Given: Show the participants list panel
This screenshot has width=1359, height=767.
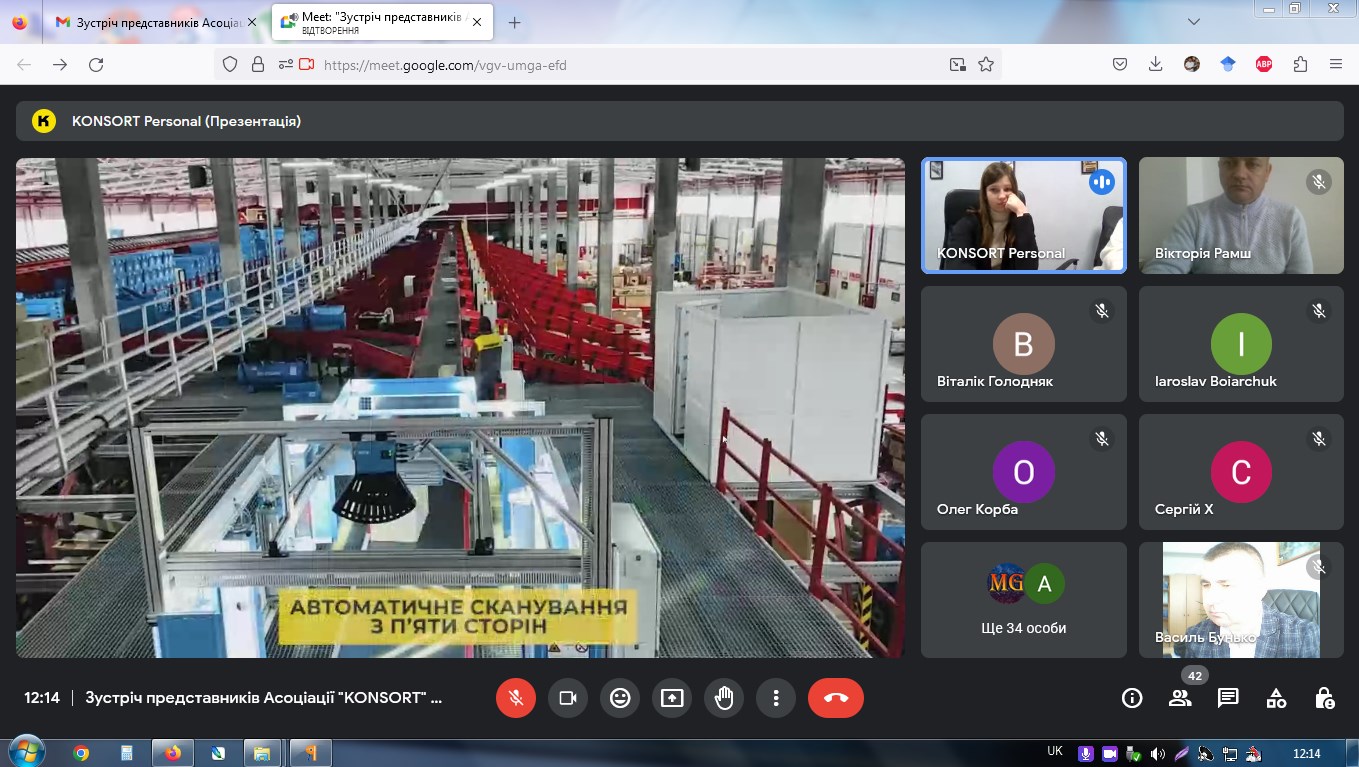Looking at the screenshot, I should point(1180,698).
